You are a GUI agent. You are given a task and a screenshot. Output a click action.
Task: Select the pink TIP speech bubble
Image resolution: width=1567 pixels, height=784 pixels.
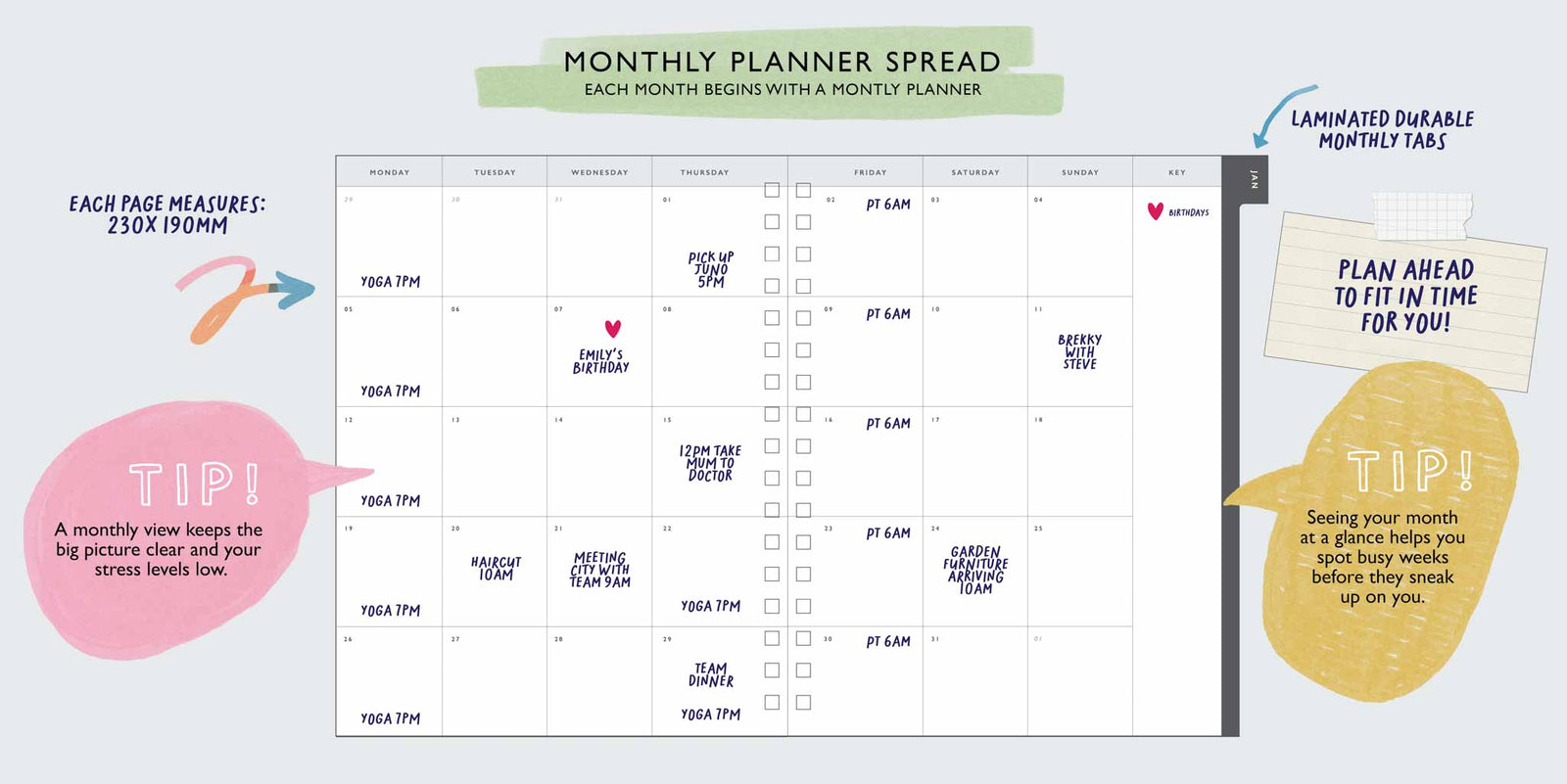tap(166, 529)
